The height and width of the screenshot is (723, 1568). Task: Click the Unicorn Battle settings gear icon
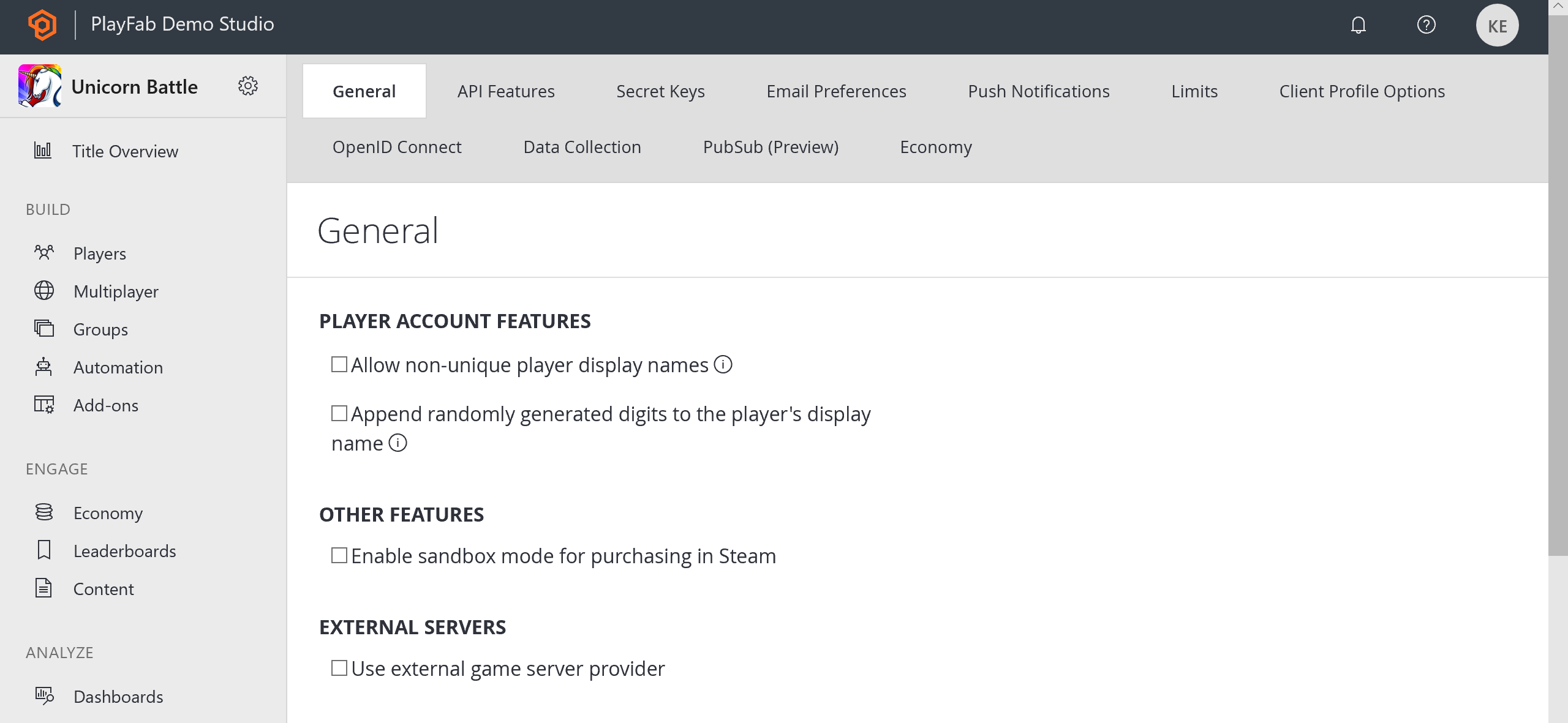tap(248, 86)
